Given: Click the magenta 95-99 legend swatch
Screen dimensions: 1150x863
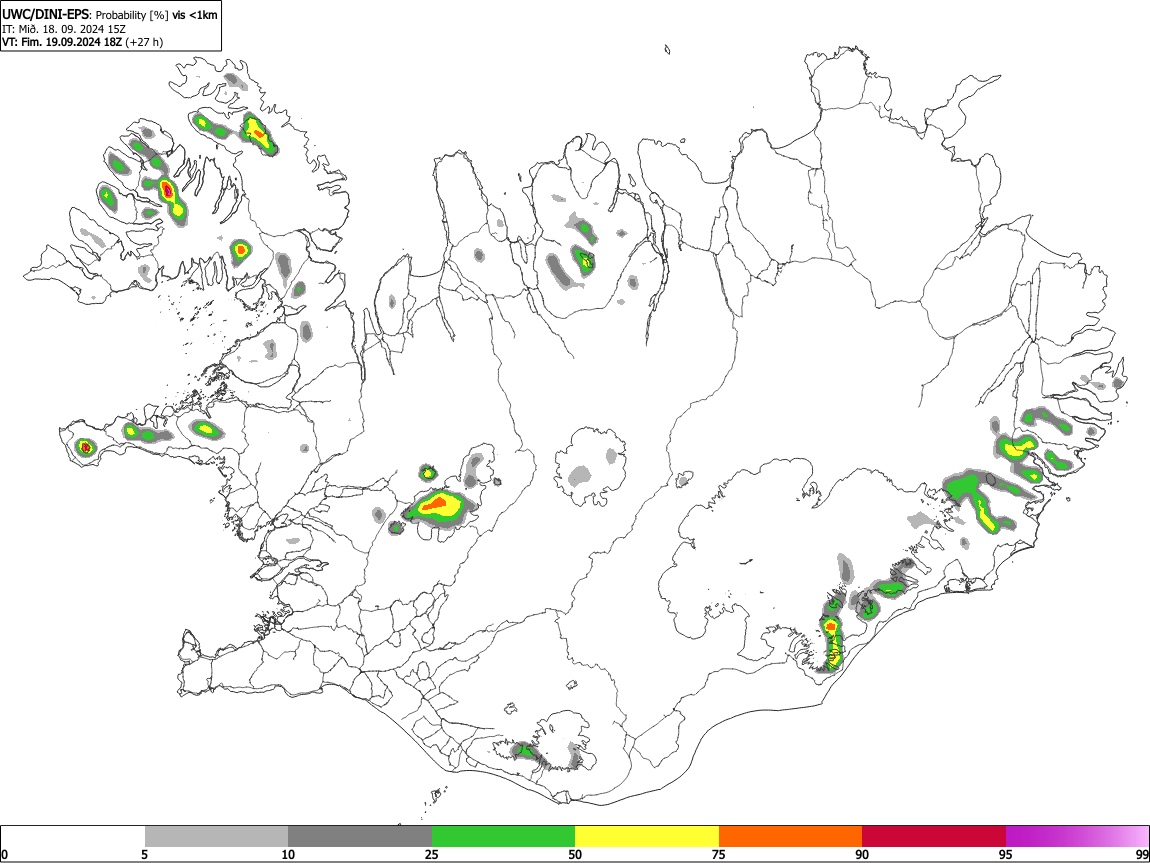Looking at the screenshot, I should tap(1077, 836).
